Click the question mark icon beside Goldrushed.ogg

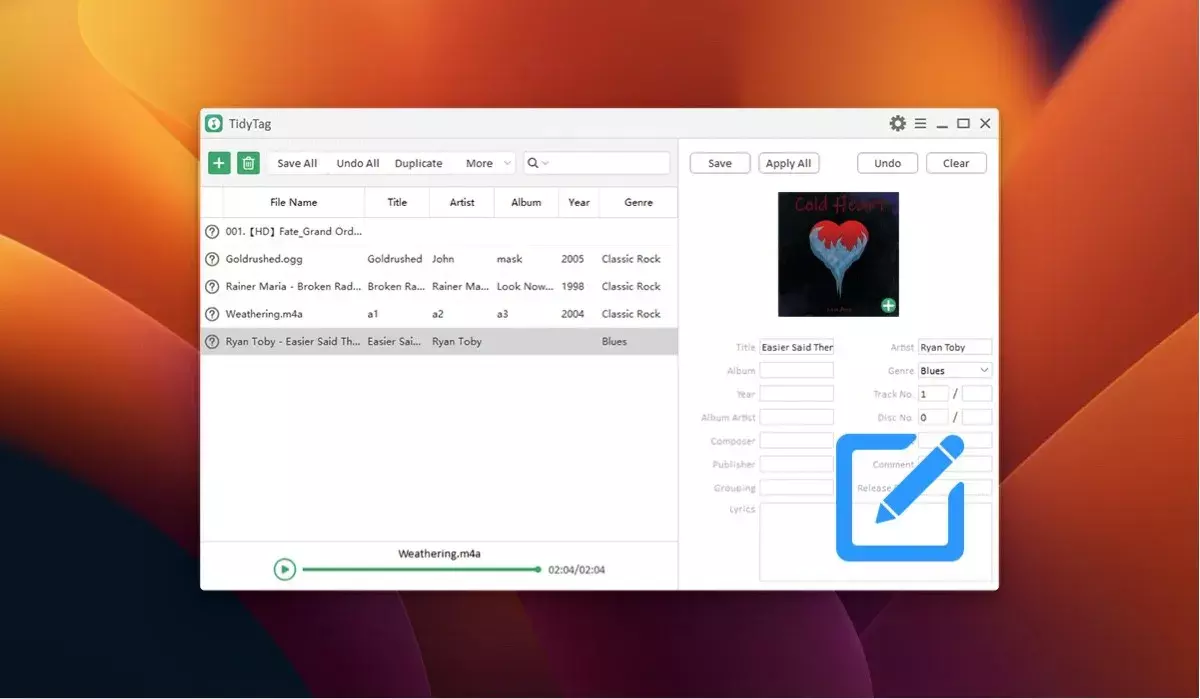coord(212,259)
